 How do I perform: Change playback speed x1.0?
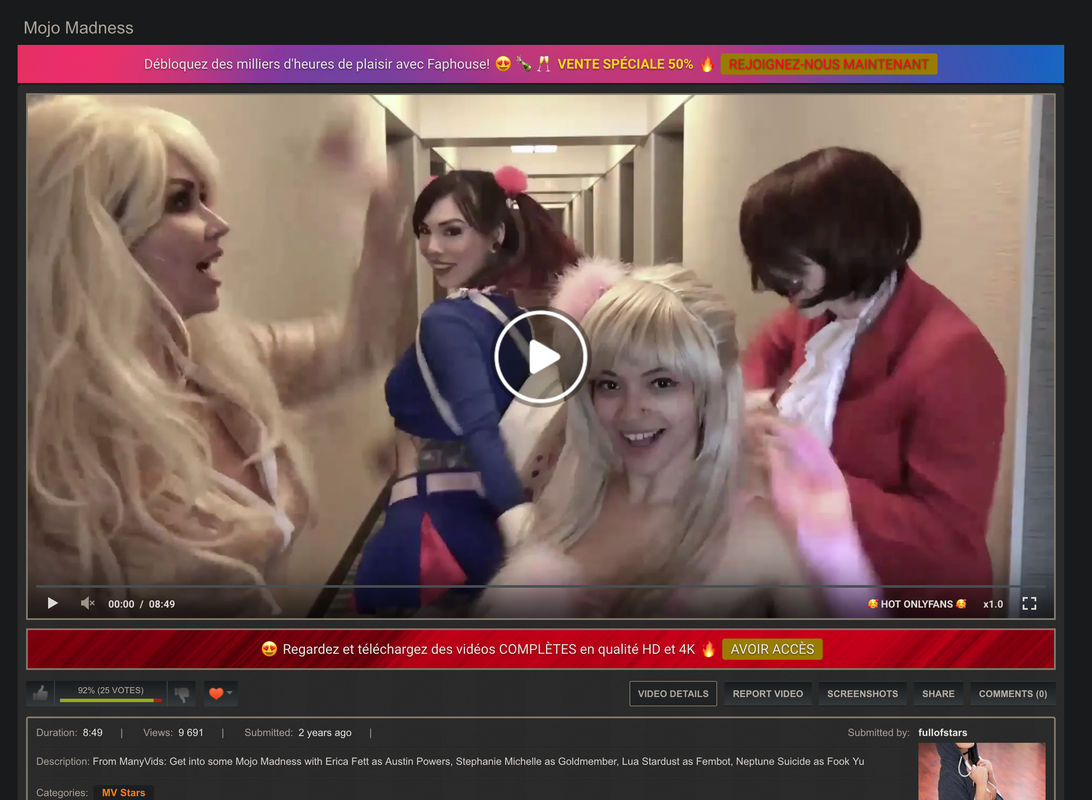click(992, 604)
